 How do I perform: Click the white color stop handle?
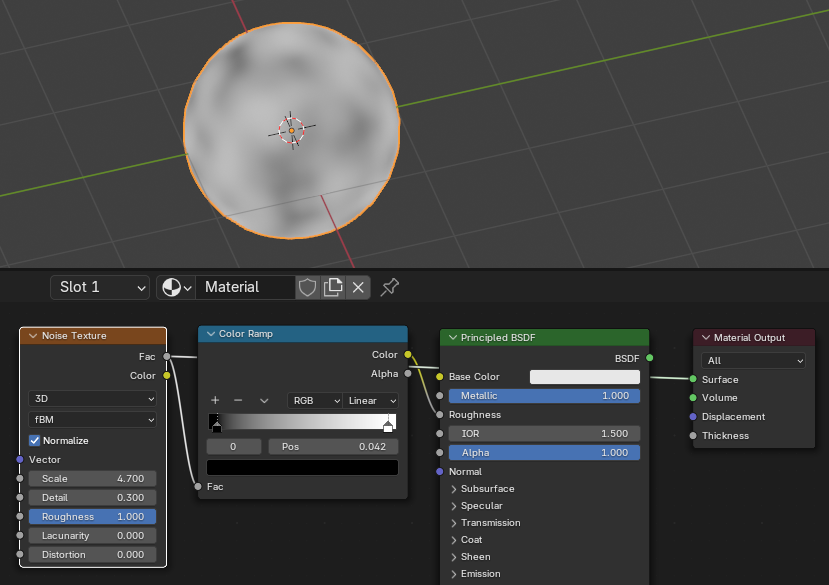click(388, 424)
